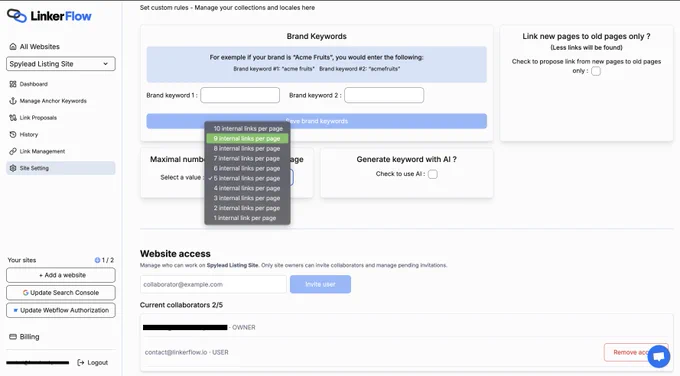Select 8 internal links per page

click(x=247, y=148)
